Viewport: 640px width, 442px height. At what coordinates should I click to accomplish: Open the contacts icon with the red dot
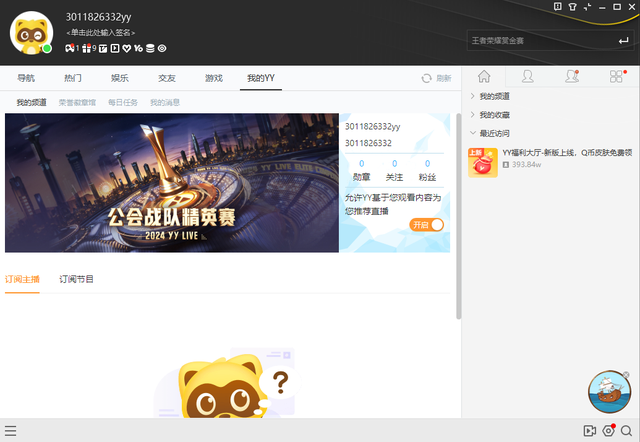(572, 76)
